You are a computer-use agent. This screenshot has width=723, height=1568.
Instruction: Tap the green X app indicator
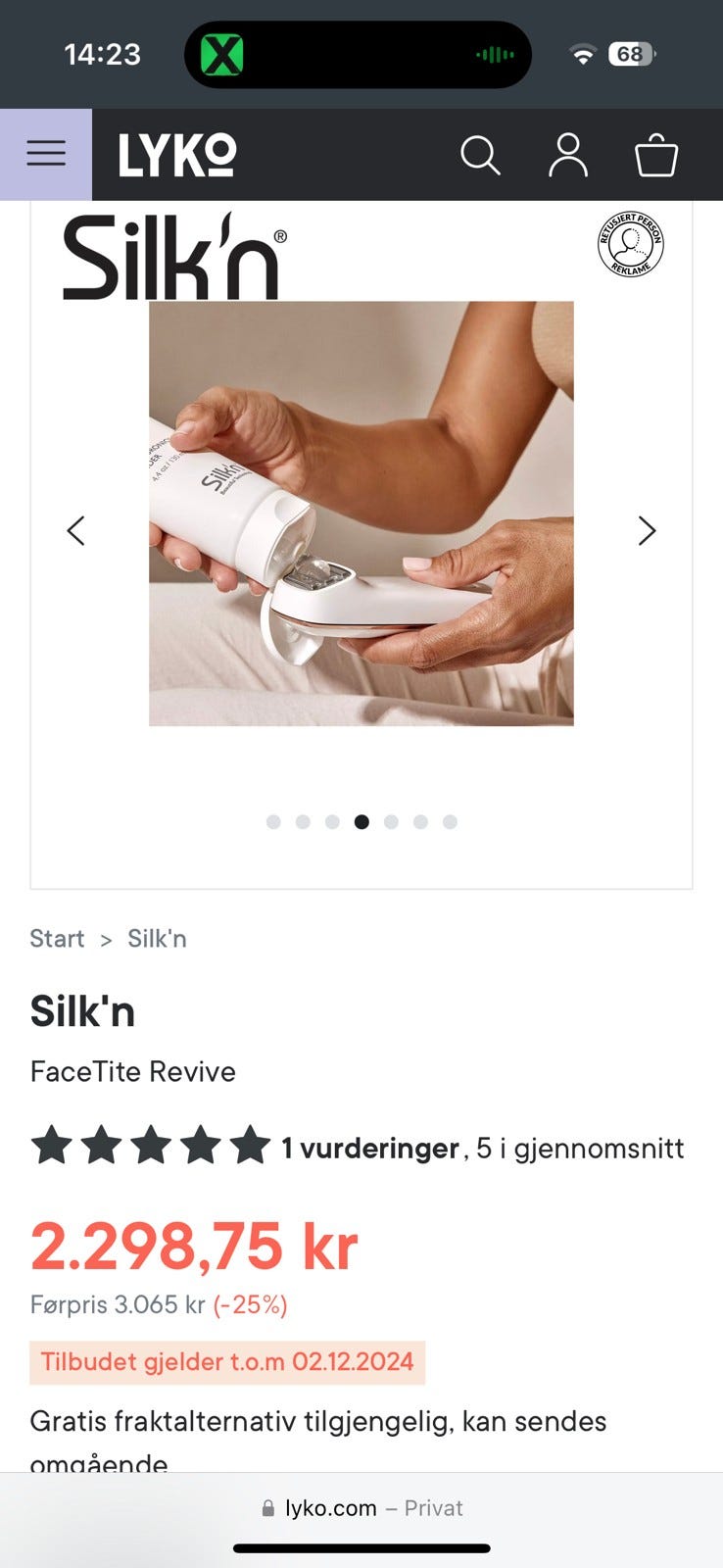coord(222,55)
